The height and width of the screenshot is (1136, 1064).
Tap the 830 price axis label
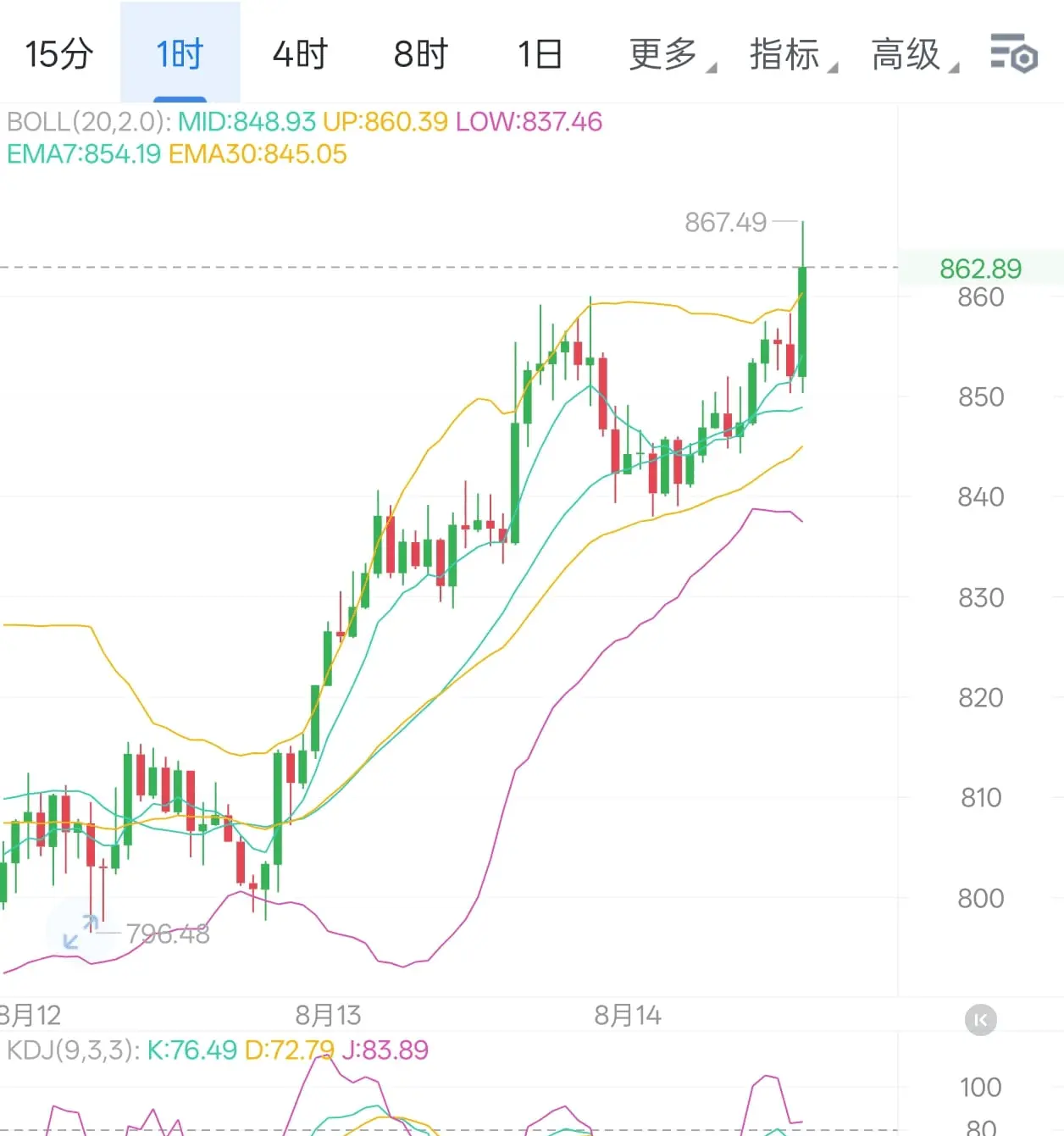pos(981,597)
